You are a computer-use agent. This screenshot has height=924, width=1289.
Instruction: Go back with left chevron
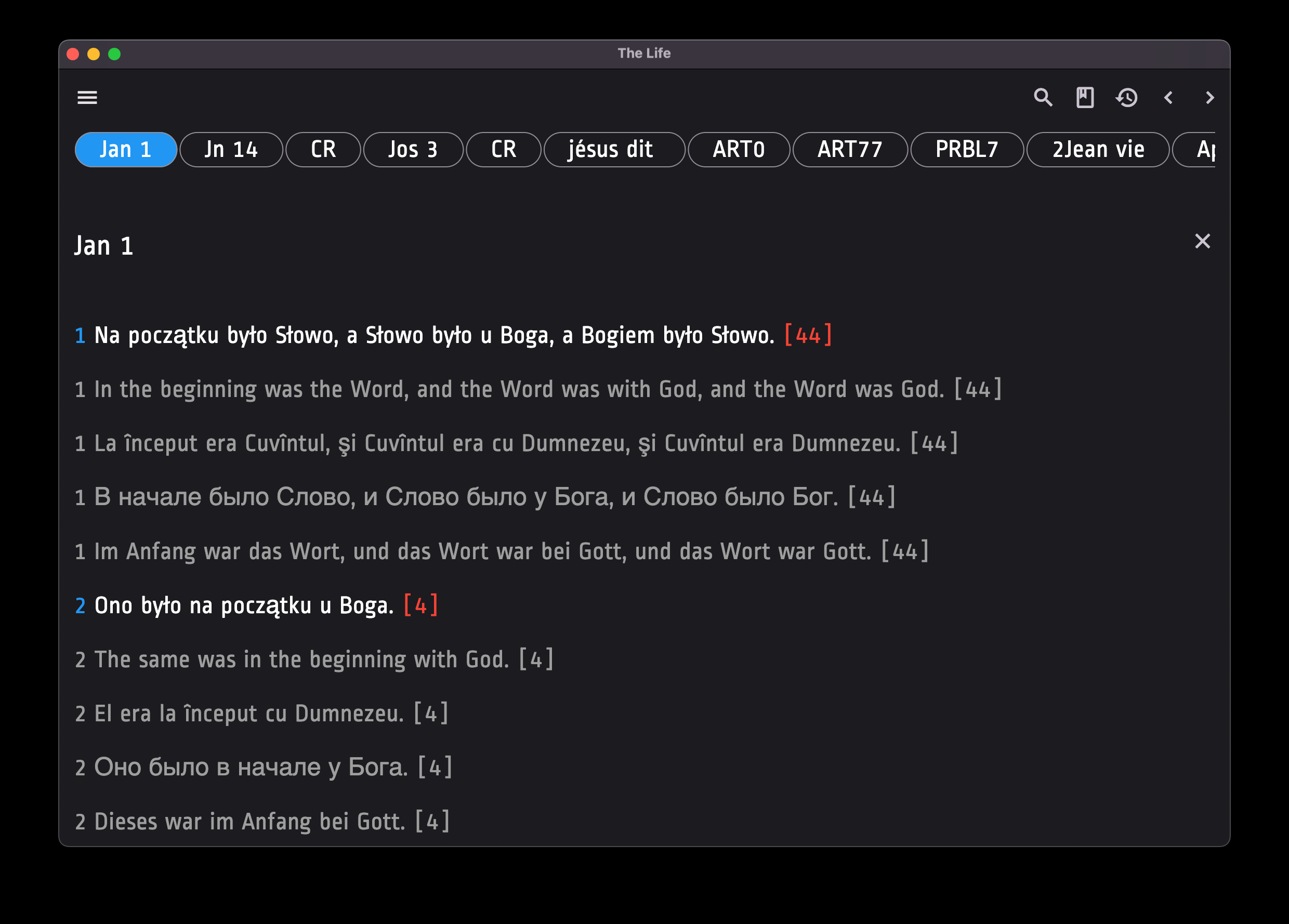[x=1168, y=98]
